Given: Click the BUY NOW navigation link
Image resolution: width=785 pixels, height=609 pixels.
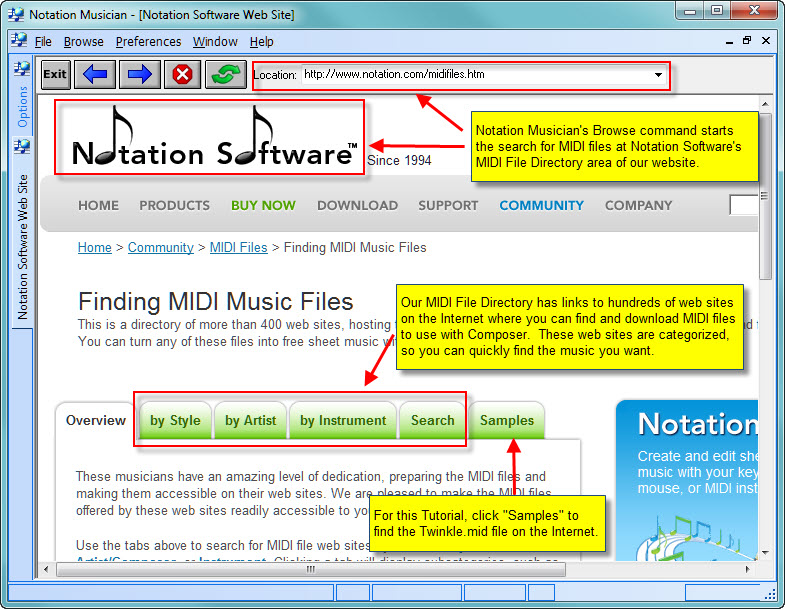Looking at the screenshot, I should pos(263,205).
